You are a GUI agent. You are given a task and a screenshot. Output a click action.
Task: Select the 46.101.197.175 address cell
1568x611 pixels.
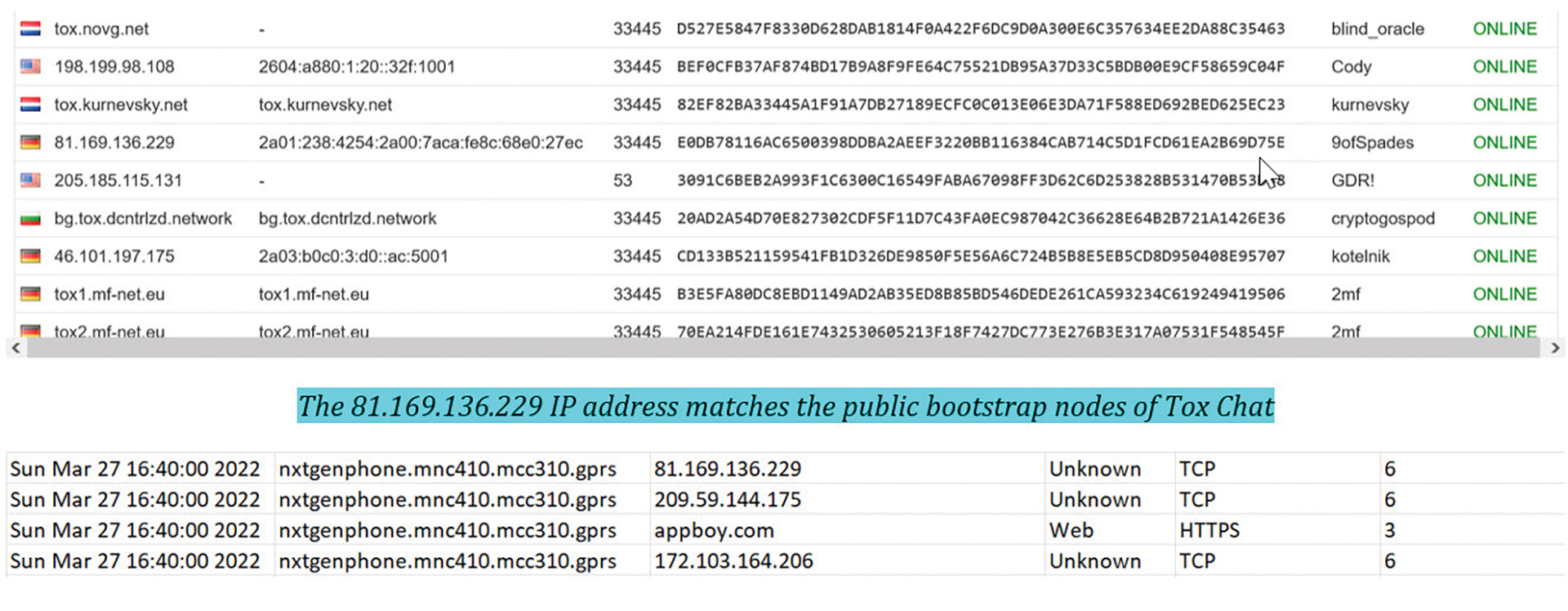point(114,256)
